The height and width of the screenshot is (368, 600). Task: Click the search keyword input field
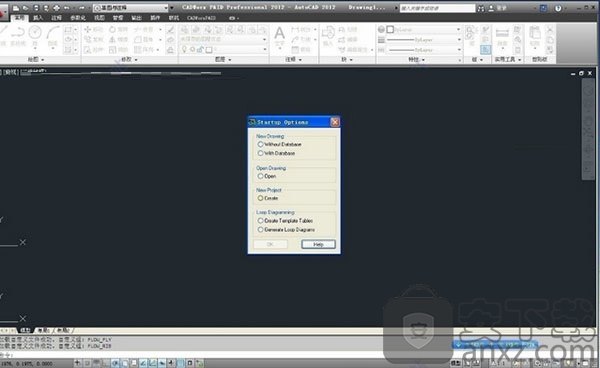click(x=437, y=8)
